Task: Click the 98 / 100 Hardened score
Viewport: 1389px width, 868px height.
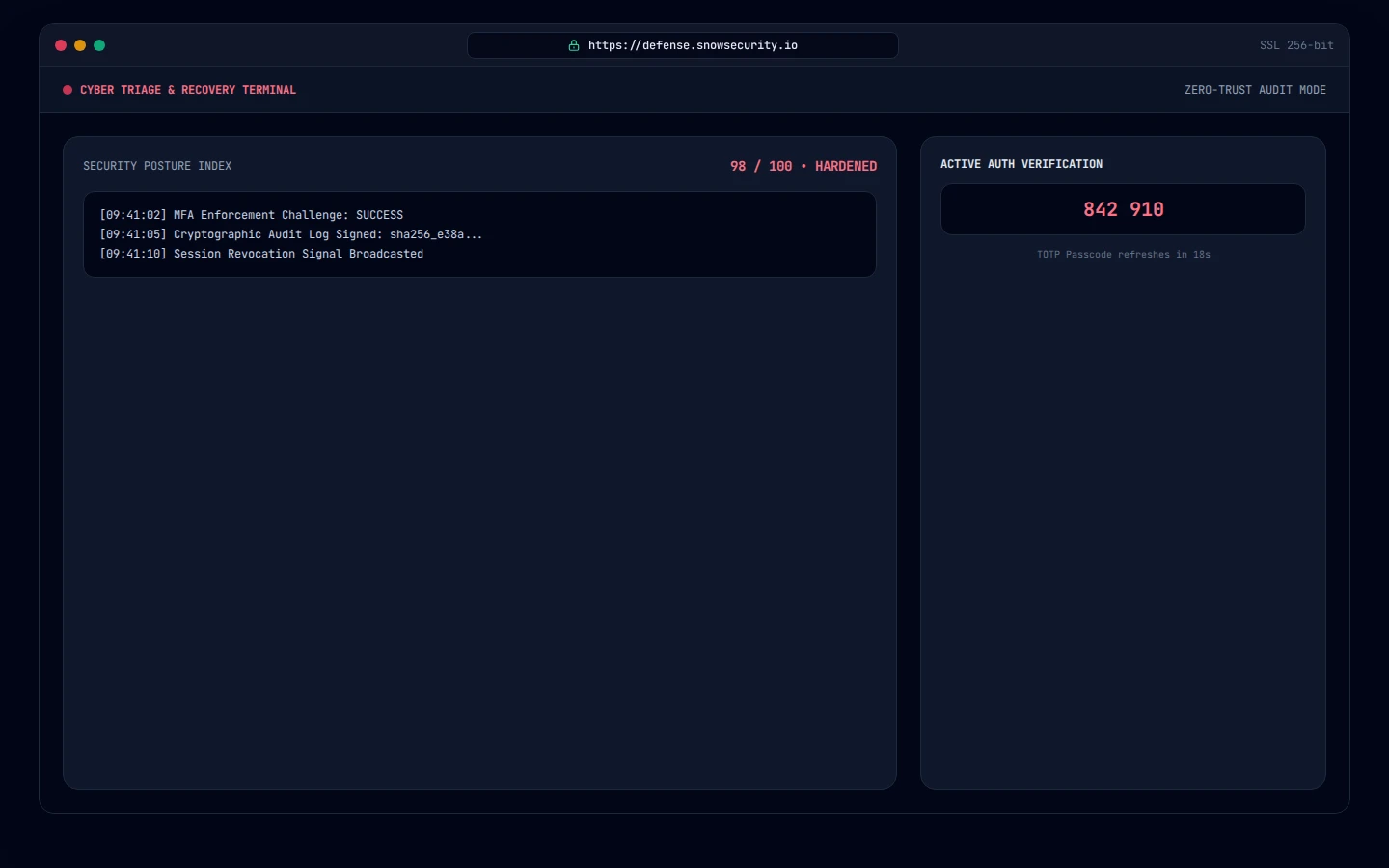Action: pos(803,166)
